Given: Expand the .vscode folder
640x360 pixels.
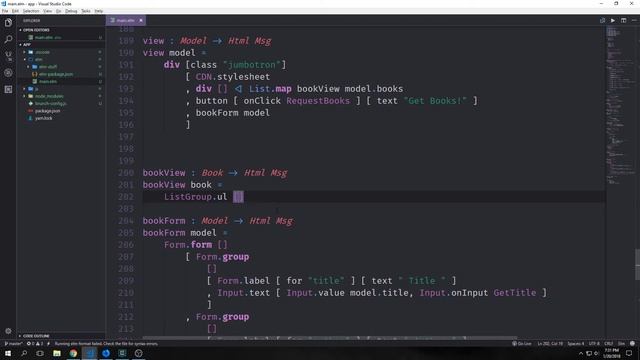Looking at the screenshot, I should [x=61, y=52].
